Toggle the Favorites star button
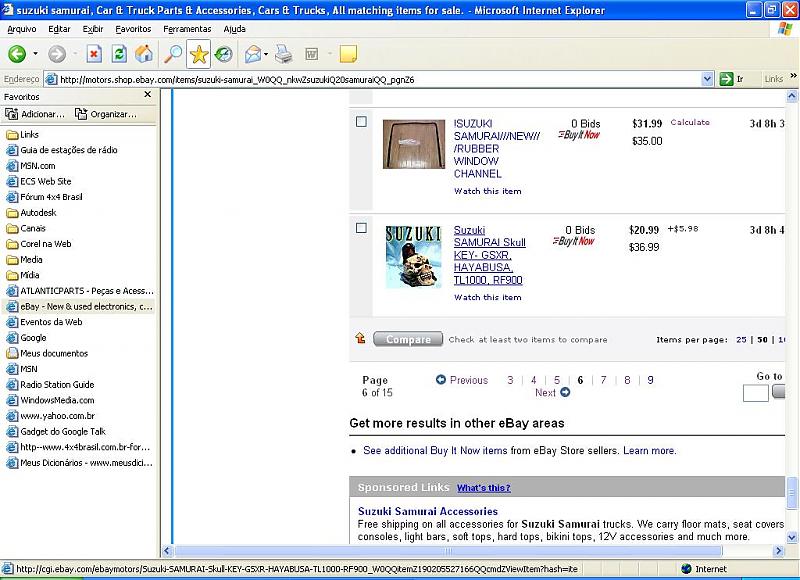This screenshot has height=580, width=800. [198, 54]
